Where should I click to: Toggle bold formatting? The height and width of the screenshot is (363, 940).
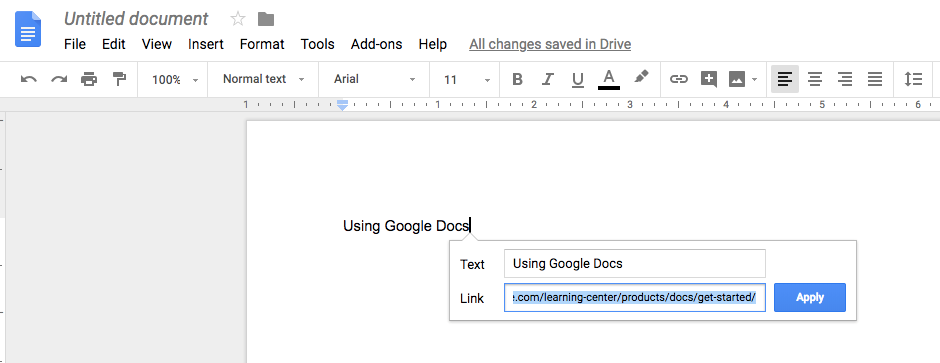pos(518,79)
